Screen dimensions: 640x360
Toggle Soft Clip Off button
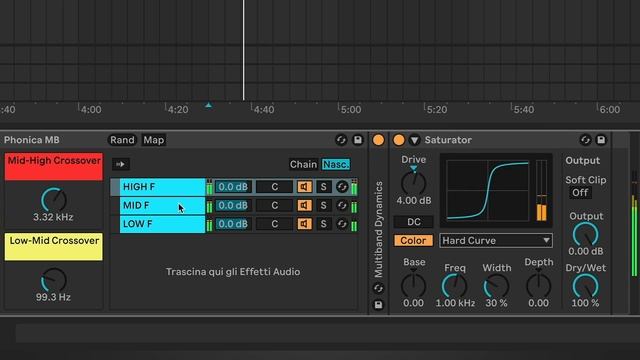click(x=580, y=192)
